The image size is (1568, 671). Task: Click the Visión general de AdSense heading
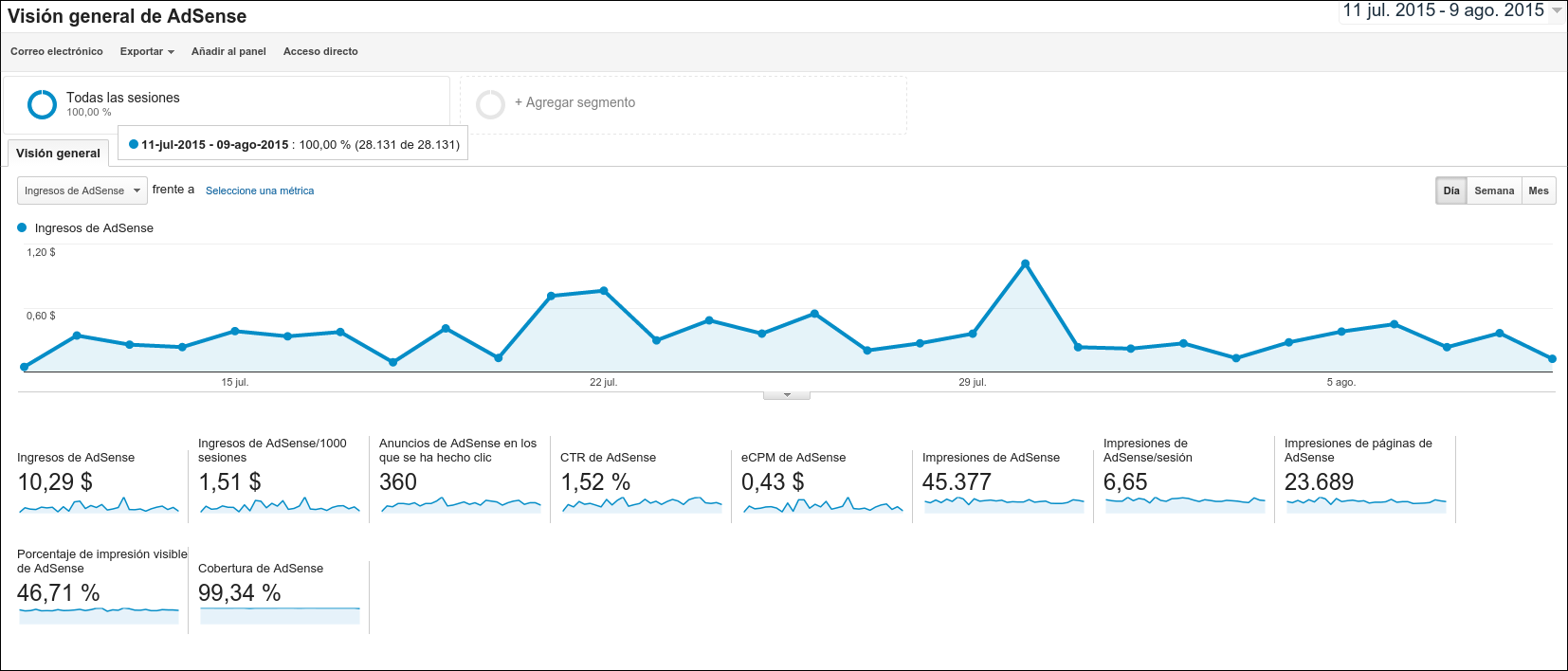pyautogui.click(x=127, y=16)
